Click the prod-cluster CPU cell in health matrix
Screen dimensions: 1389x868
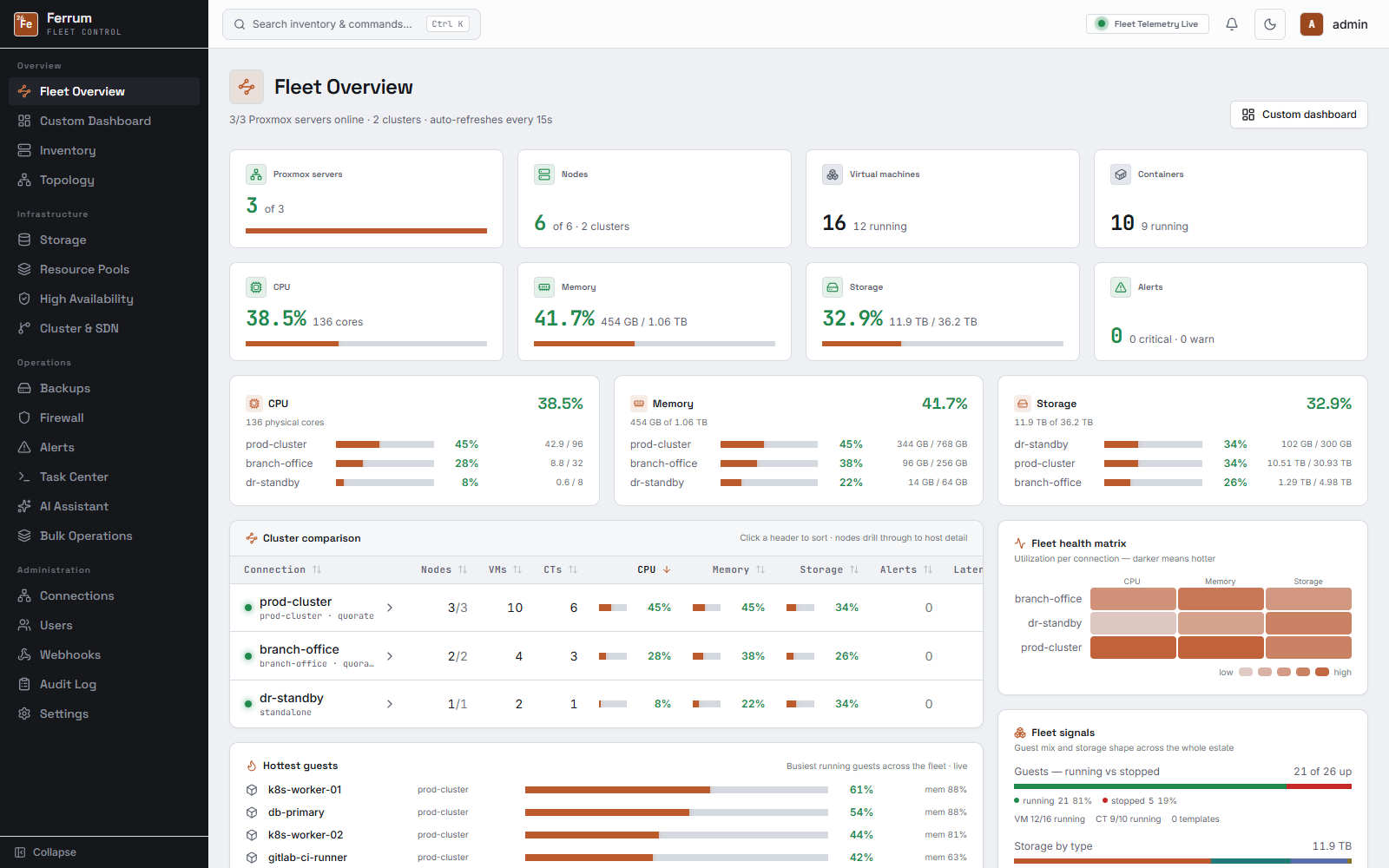(x=1133, y=648)
